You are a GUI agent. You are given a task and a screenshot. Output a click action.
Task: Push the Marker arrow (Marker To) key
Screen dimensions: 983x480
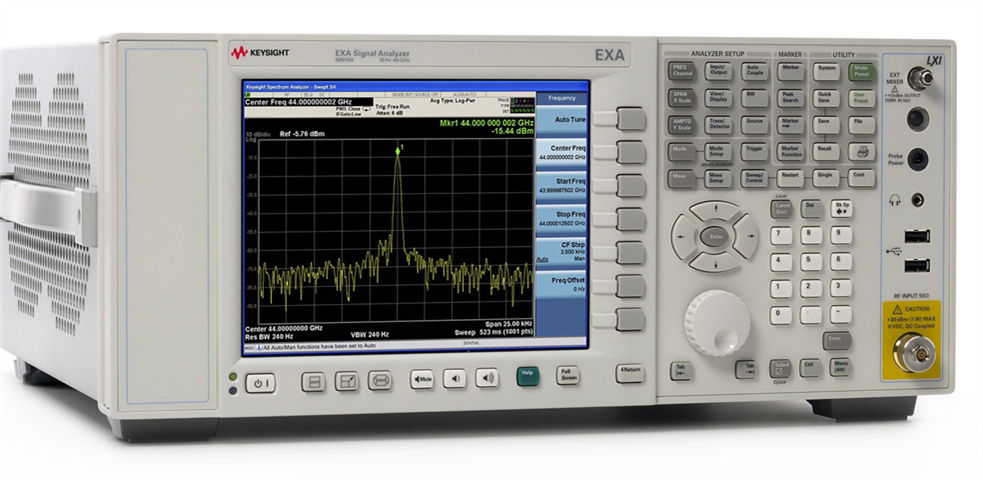[x=791, y=124]
